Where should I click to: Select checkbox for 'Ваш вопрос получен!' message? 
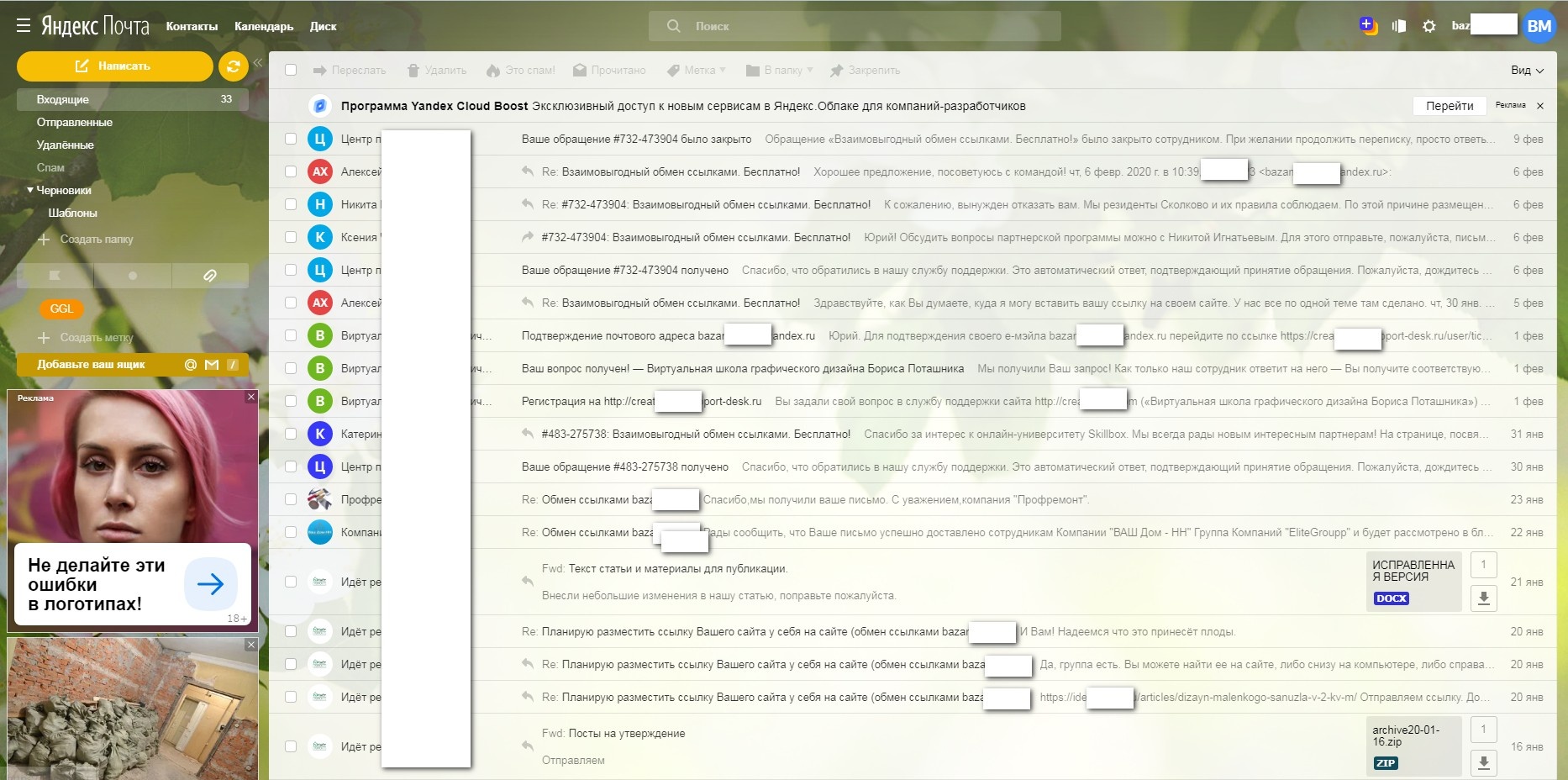pos(291,368)
